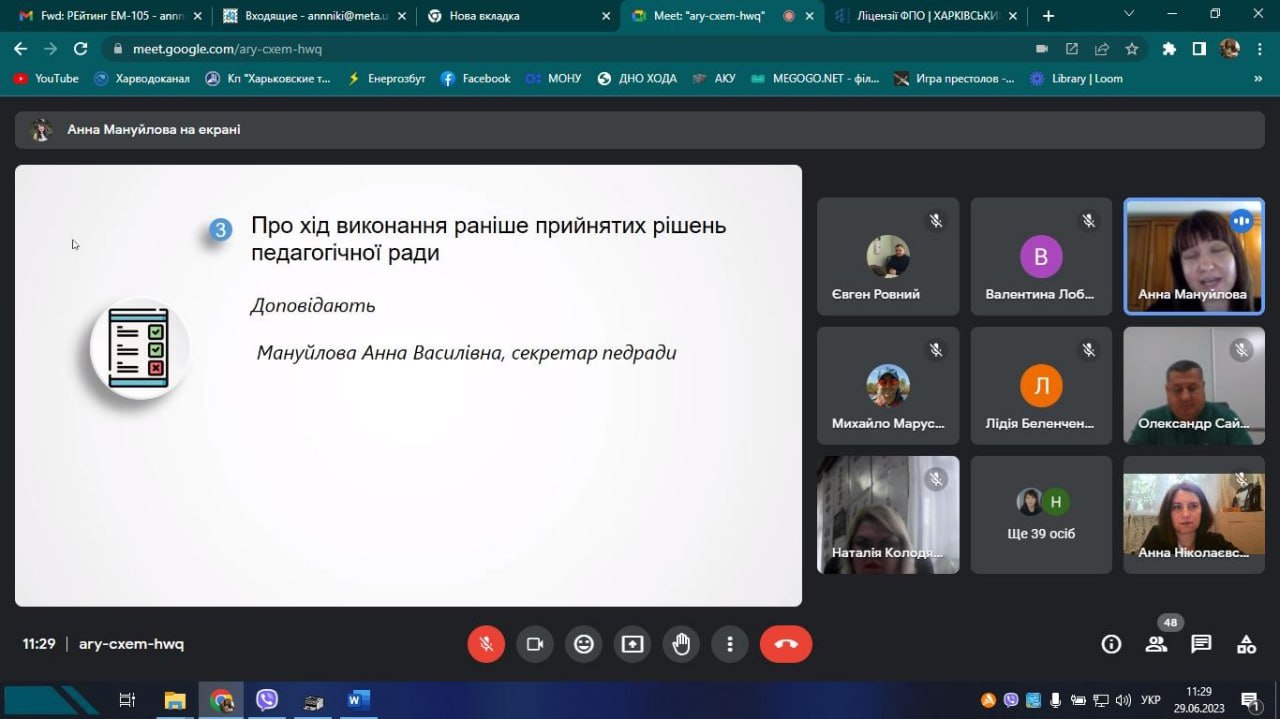Bookmark this page with star icon
The width and height of the screenshot is (1280, 719).
(x=1132, y=49)
